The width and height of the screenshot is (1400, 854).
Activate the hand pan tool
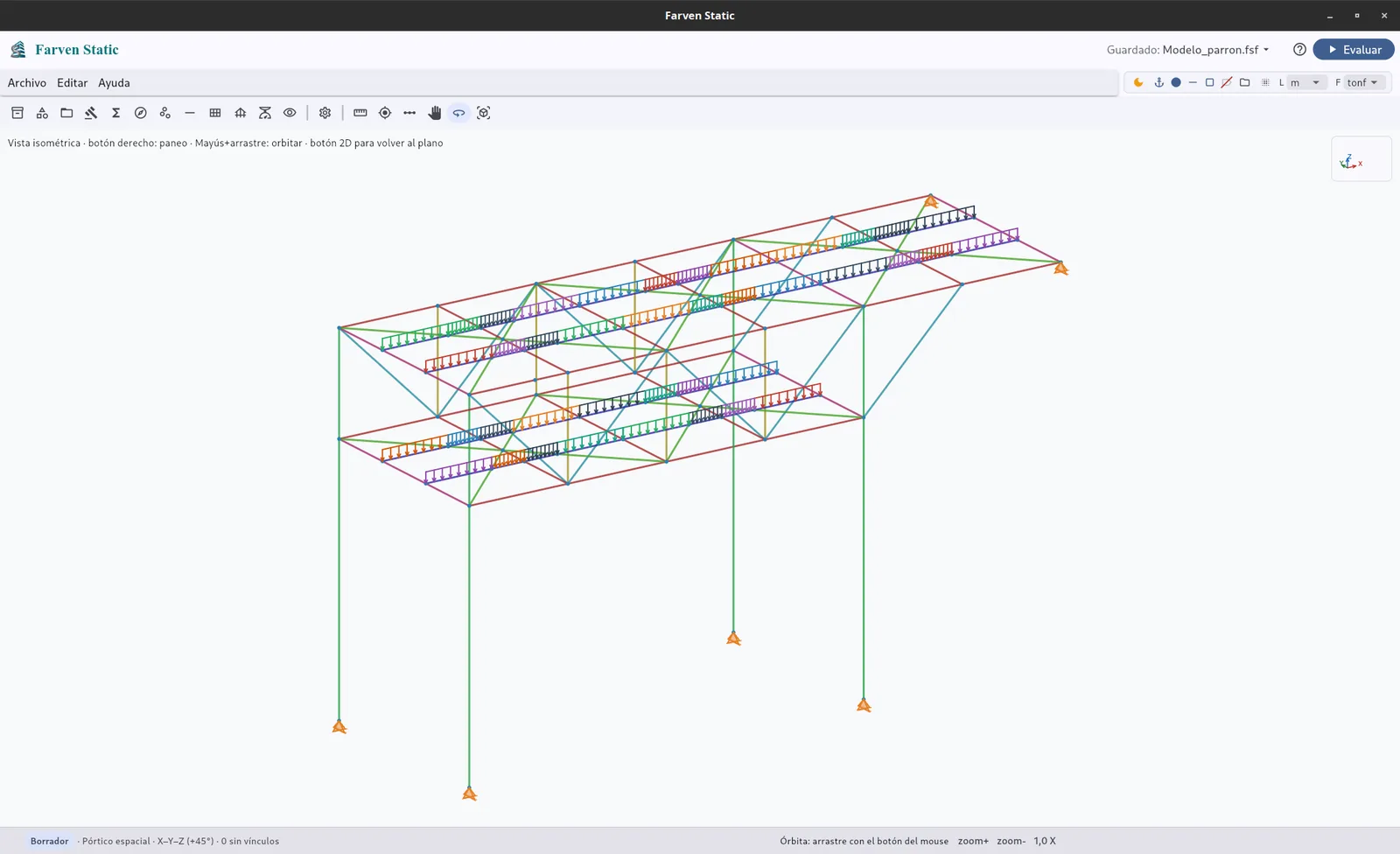435,113
